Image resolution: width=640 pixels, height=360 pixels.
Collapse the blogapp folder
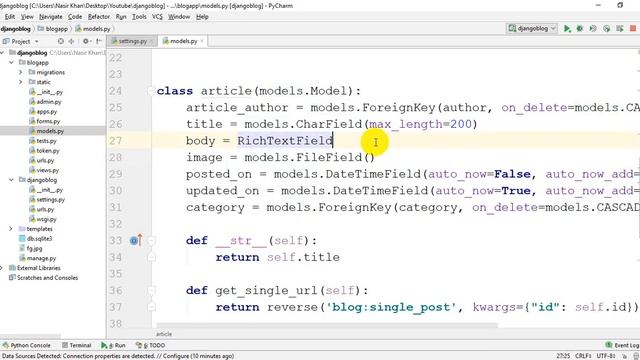(11, 62)
